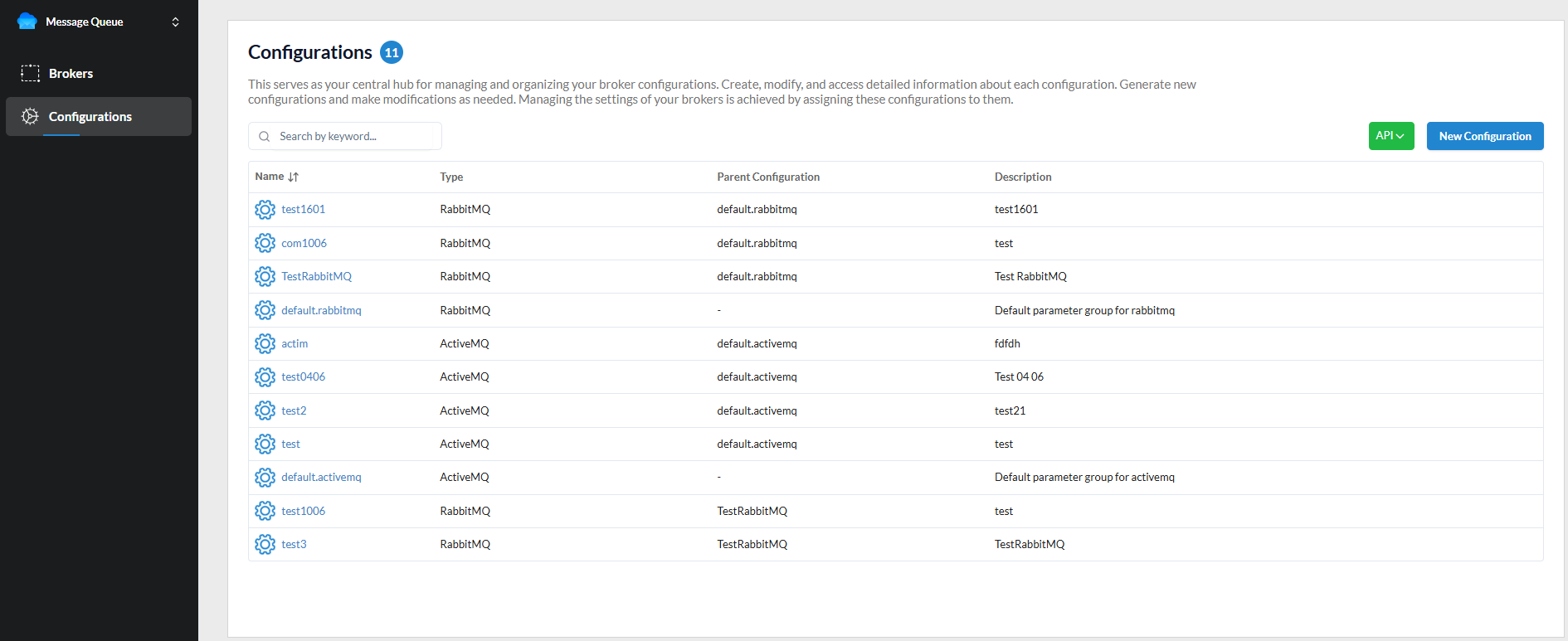Image resolution: width=1568 pixels, height=641 pixels.
Task: Focus the Search by keyword field
Action: pos(353,136)
